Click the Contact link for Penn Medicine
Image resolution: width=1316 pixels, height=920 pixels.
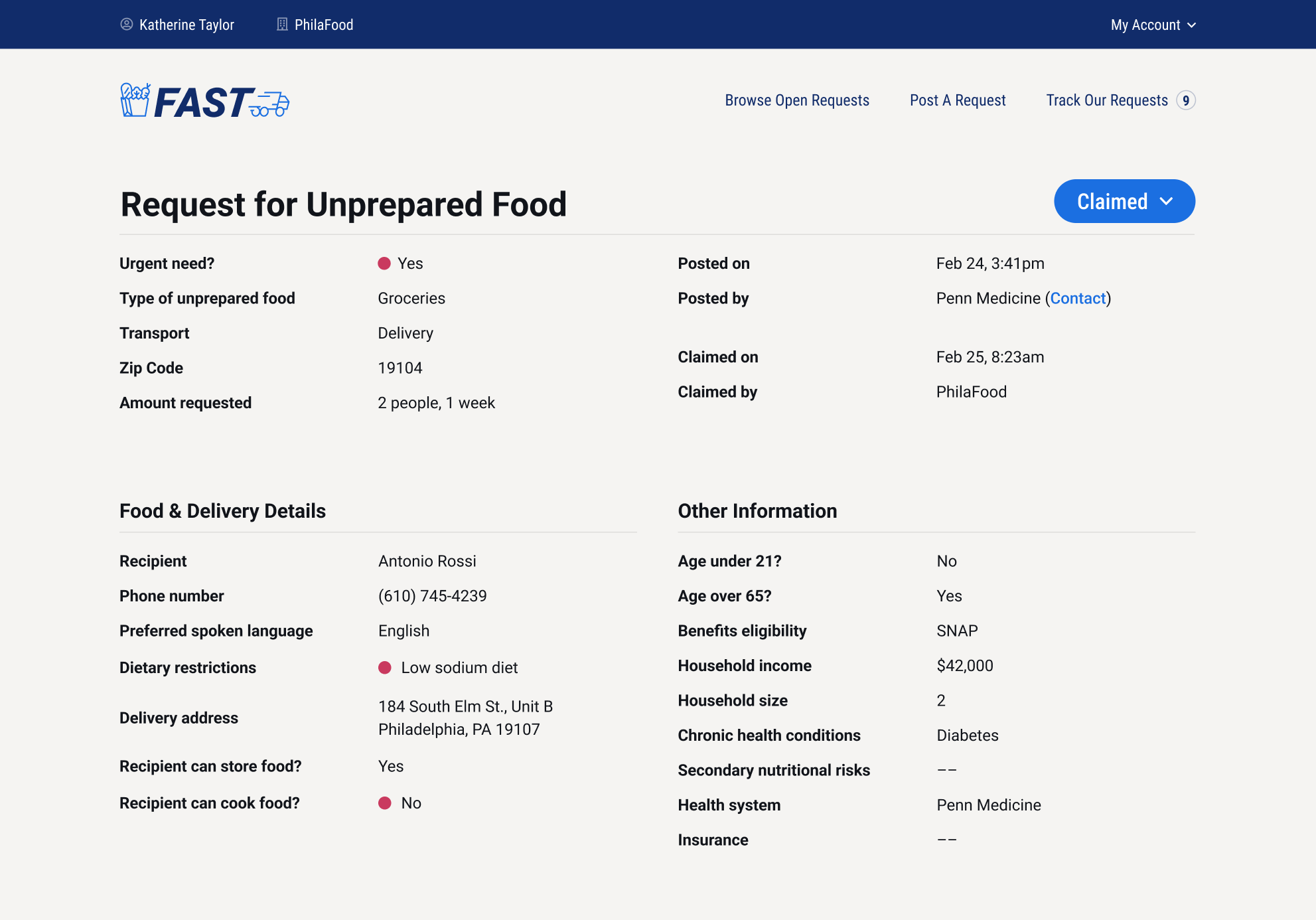point(1078,298)
